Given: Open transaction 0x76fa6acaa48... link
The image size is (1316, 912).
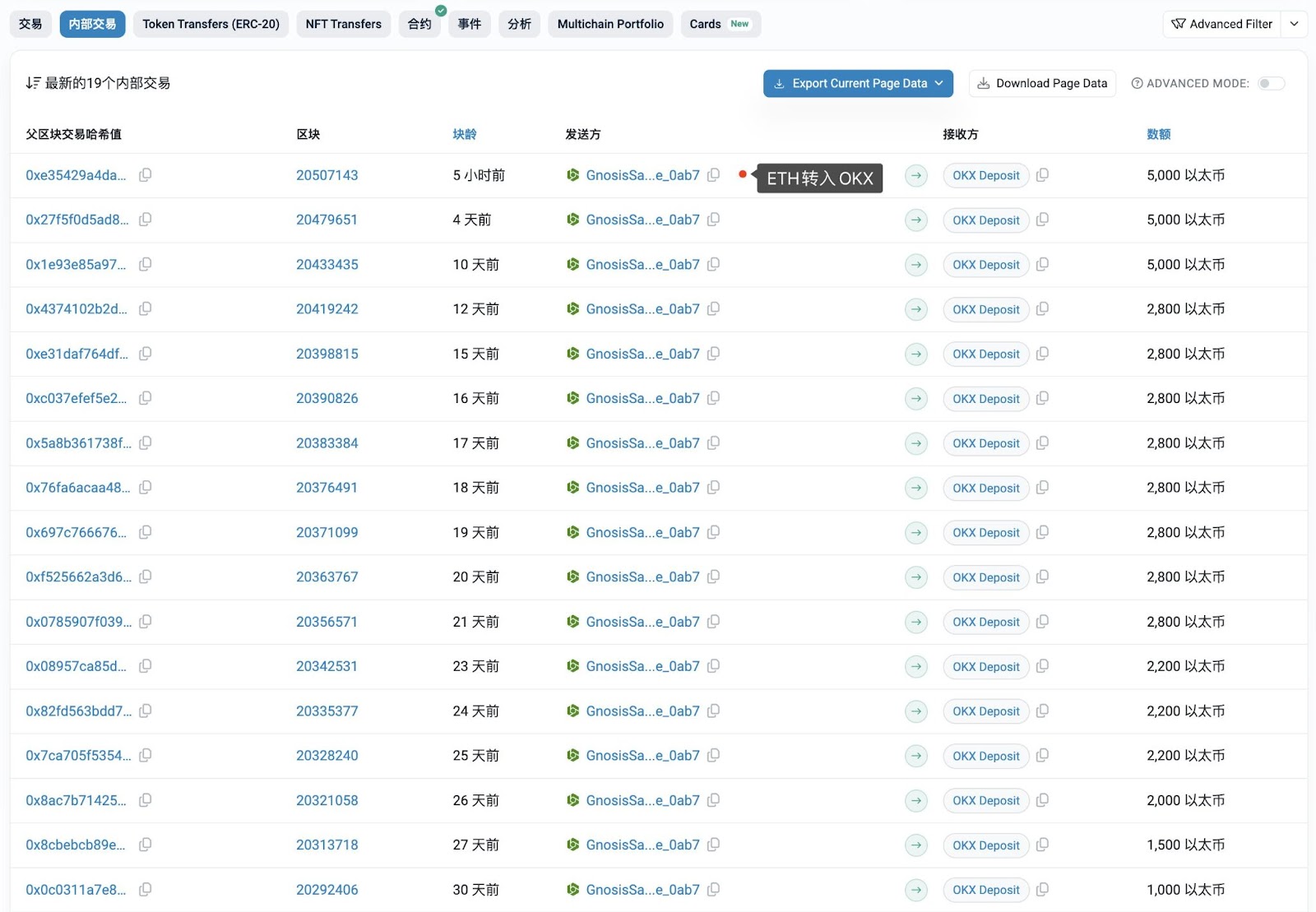Looking at the screenshot, I should pos(78,487).
